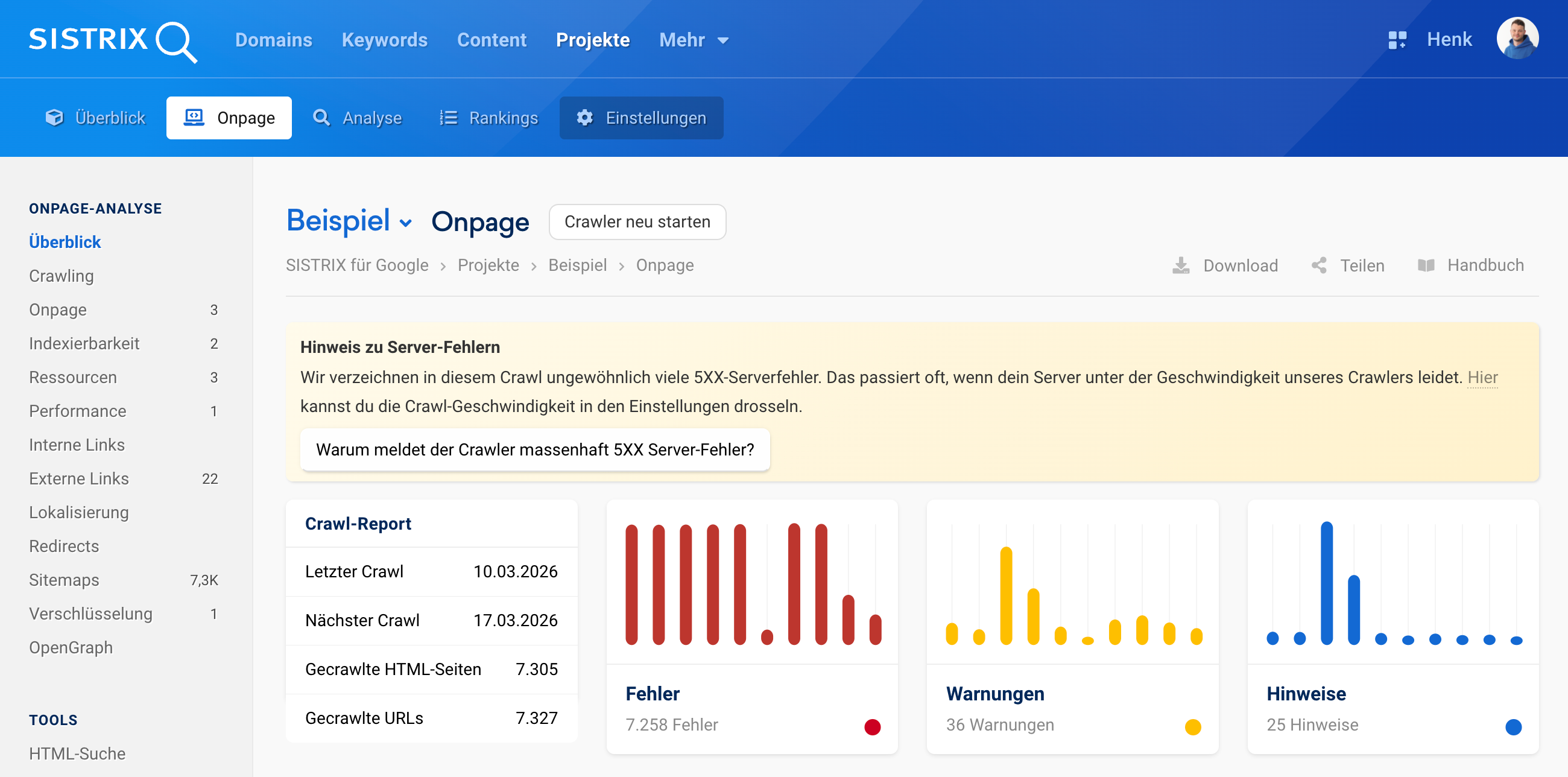The width and height of the screenshot is (1568, 777).
Task: Open Einstellungen via the gear icon
Action: coord(584,118)
